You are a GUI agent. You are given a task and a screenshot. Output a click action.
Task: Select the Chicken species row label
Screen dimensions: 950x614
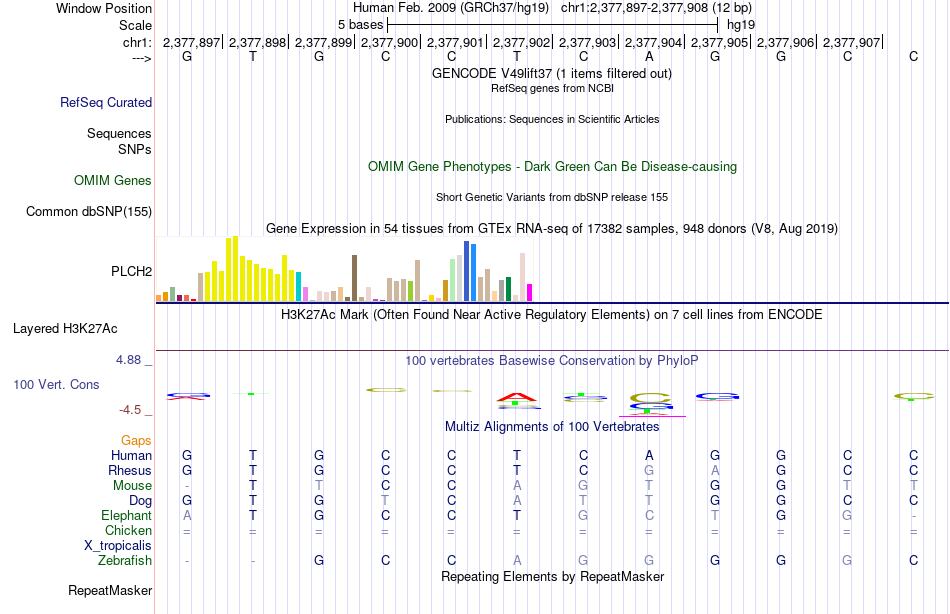click(x=128, y=530)
